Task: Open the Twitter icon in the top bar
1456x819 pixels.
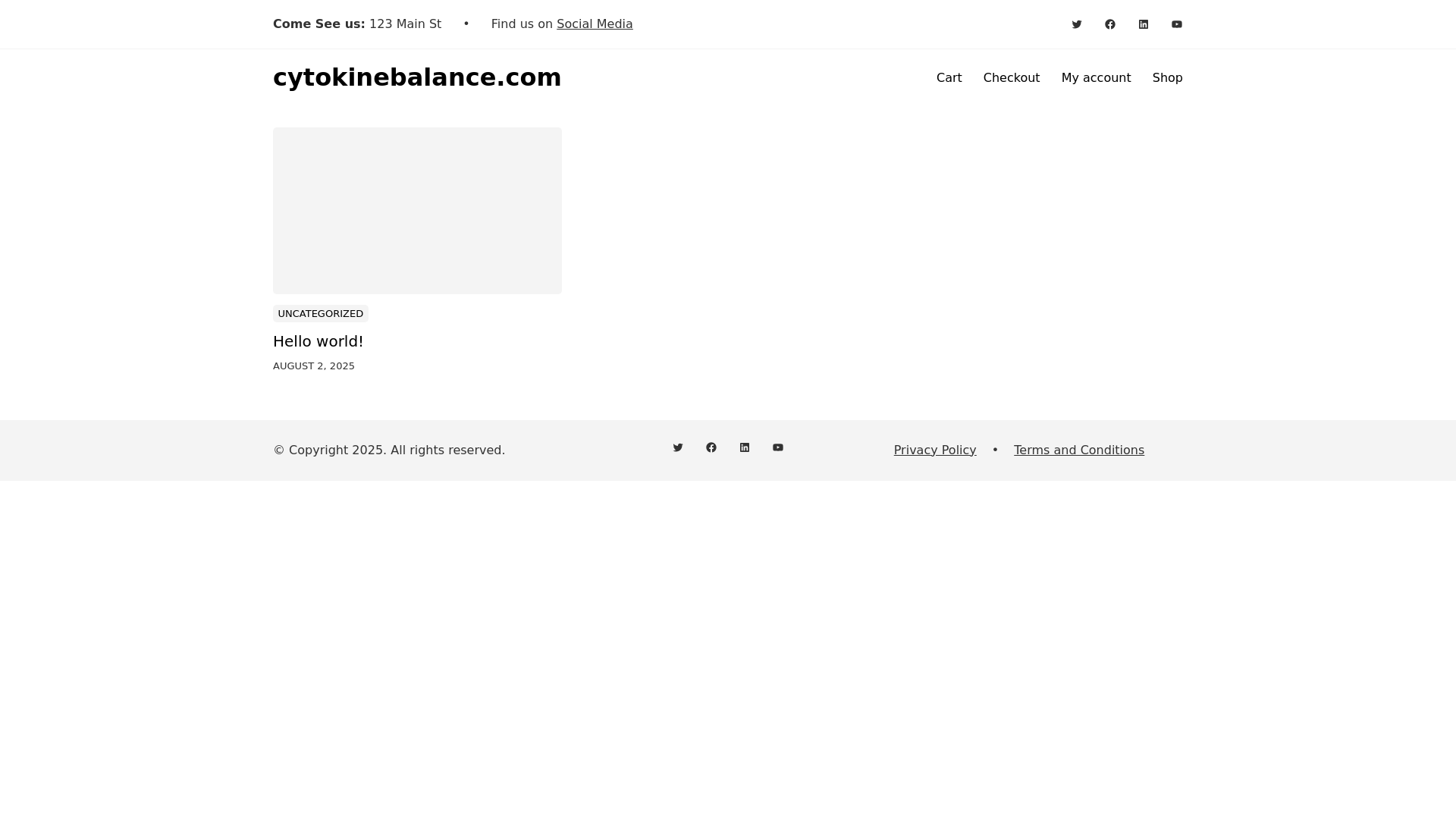Action: click(x=1077, y=24)
